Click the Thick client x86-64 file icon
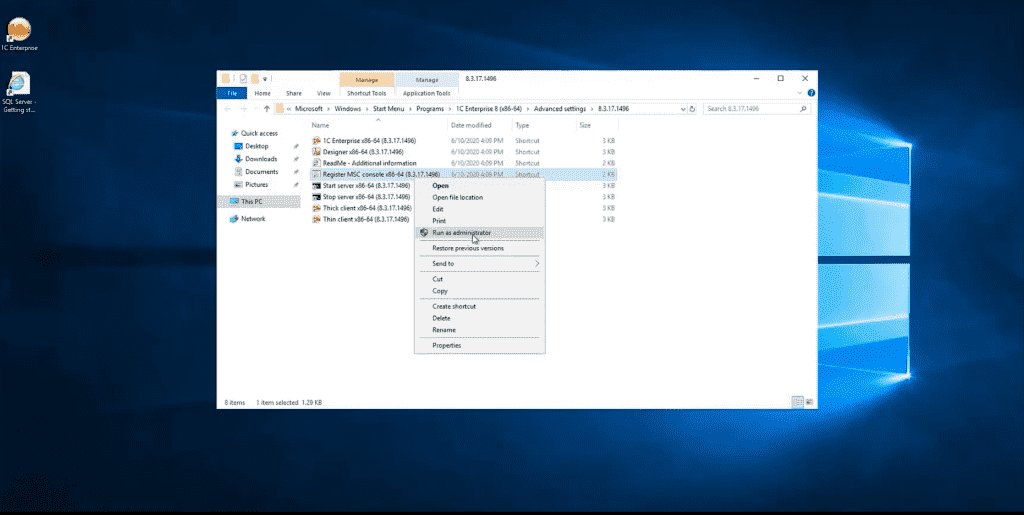Screen dimensions: 1024x515 317,208
